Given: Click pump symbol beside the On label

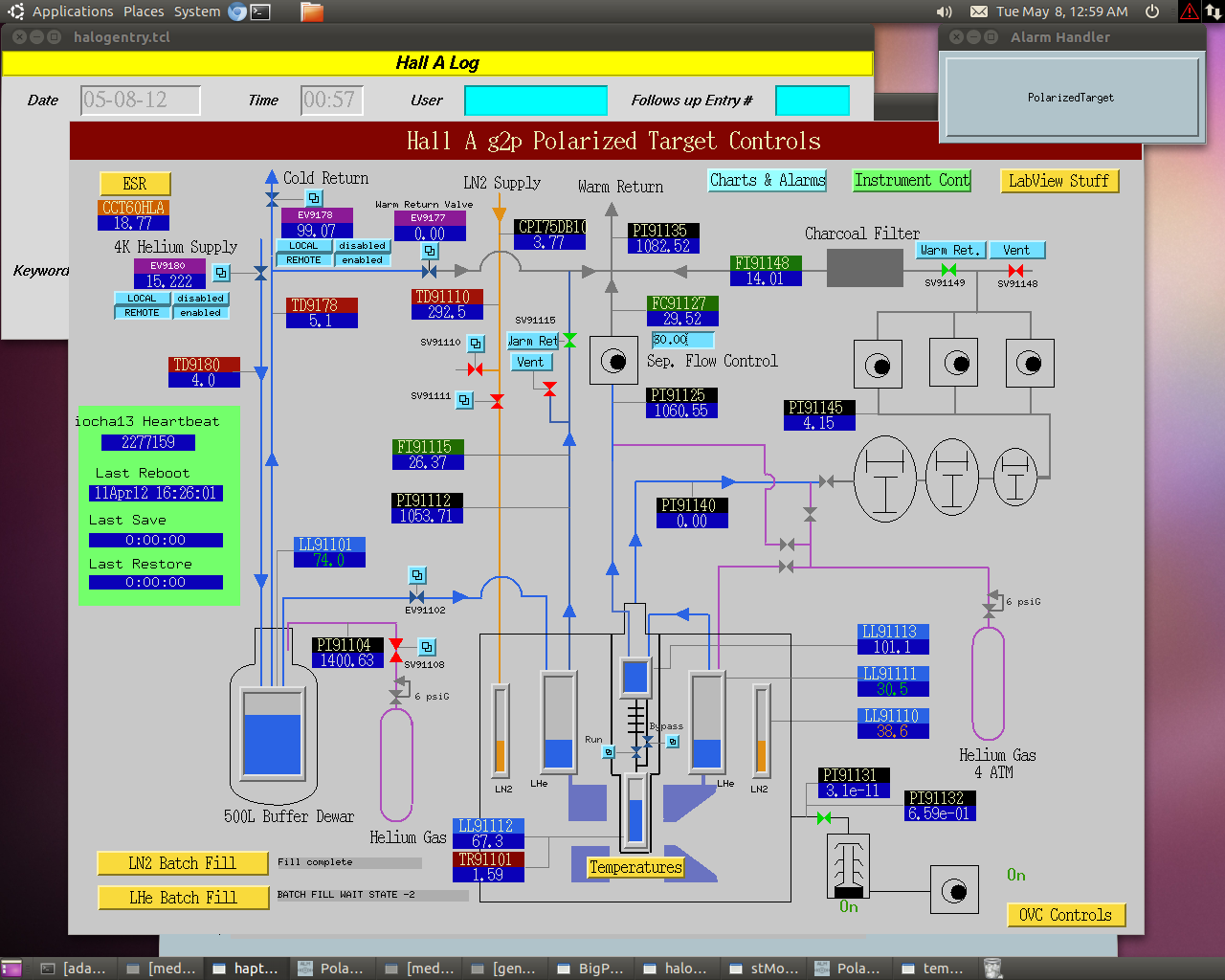Looking at the screenshot, I should (x=954, y=891).
